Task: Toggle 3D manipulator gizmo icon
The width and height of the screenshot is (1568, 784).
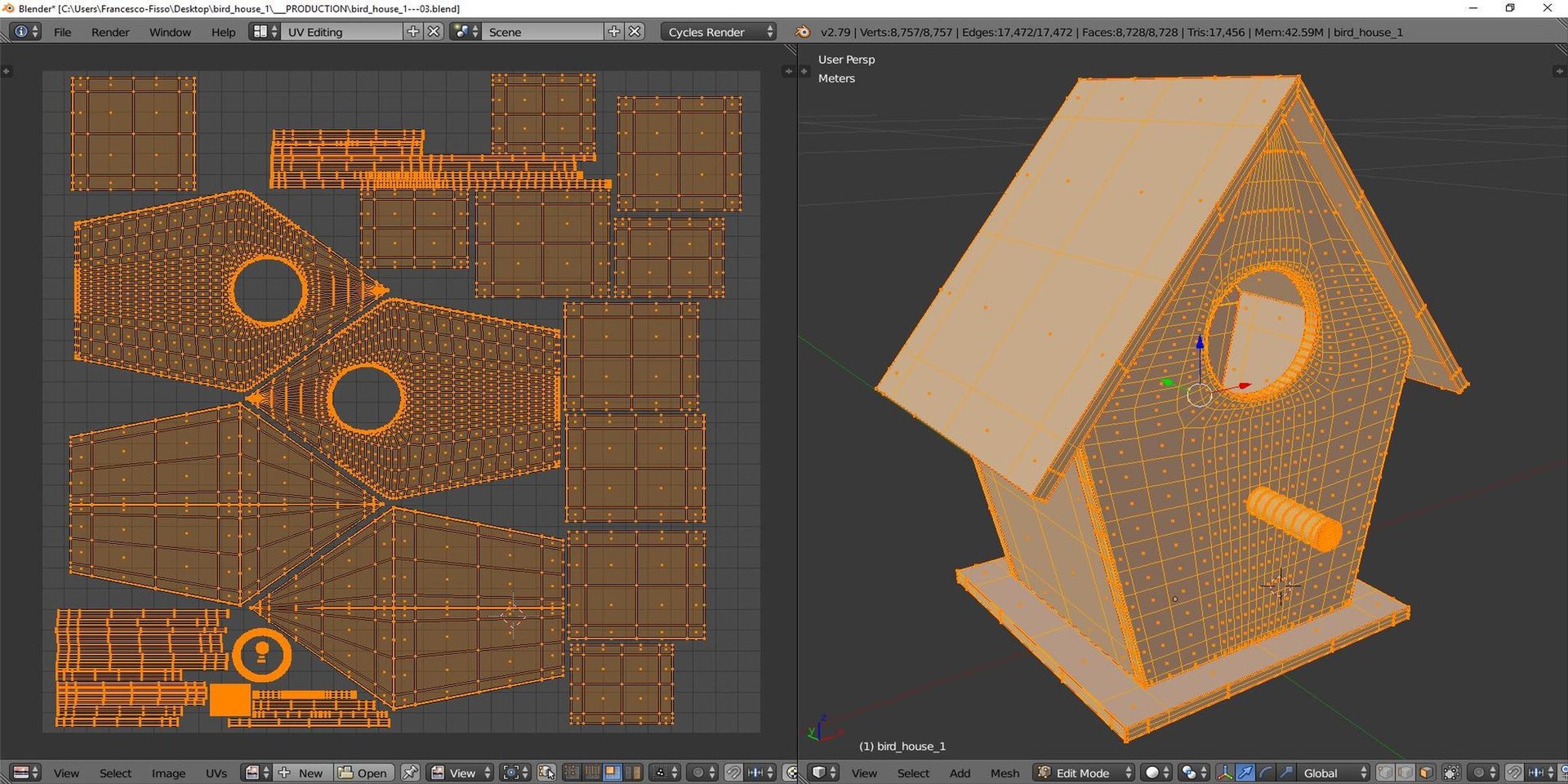Action: coord(1225,773)
